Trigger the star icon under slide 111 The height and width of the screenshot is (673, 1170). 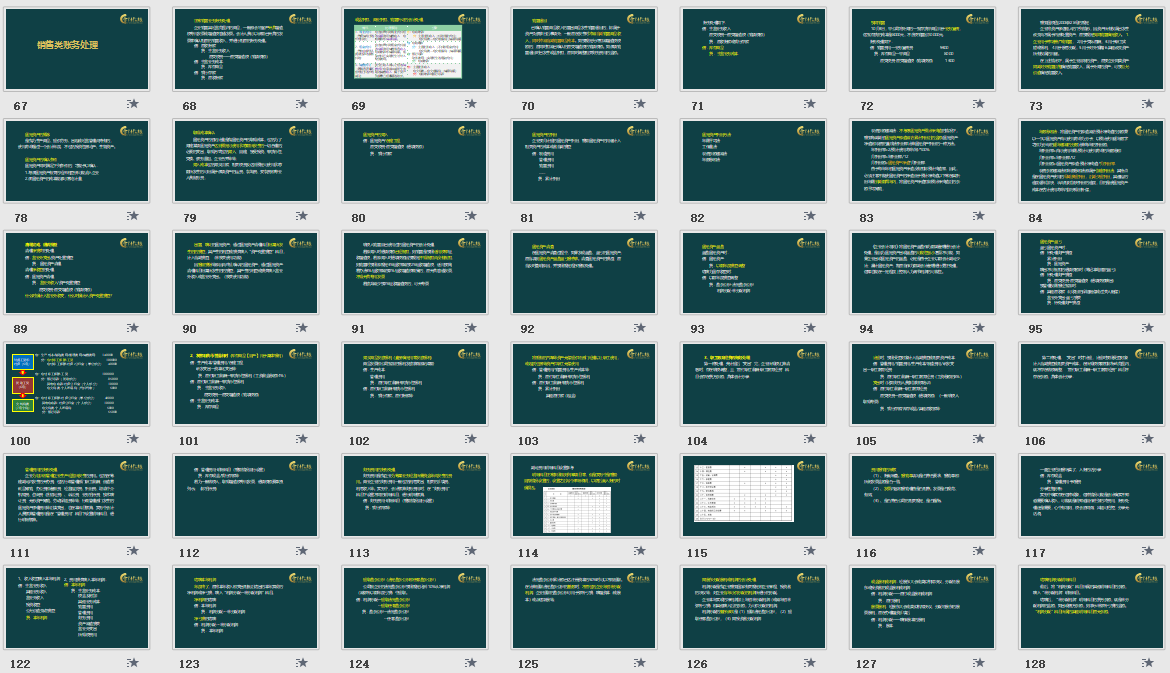pos(132,551)
